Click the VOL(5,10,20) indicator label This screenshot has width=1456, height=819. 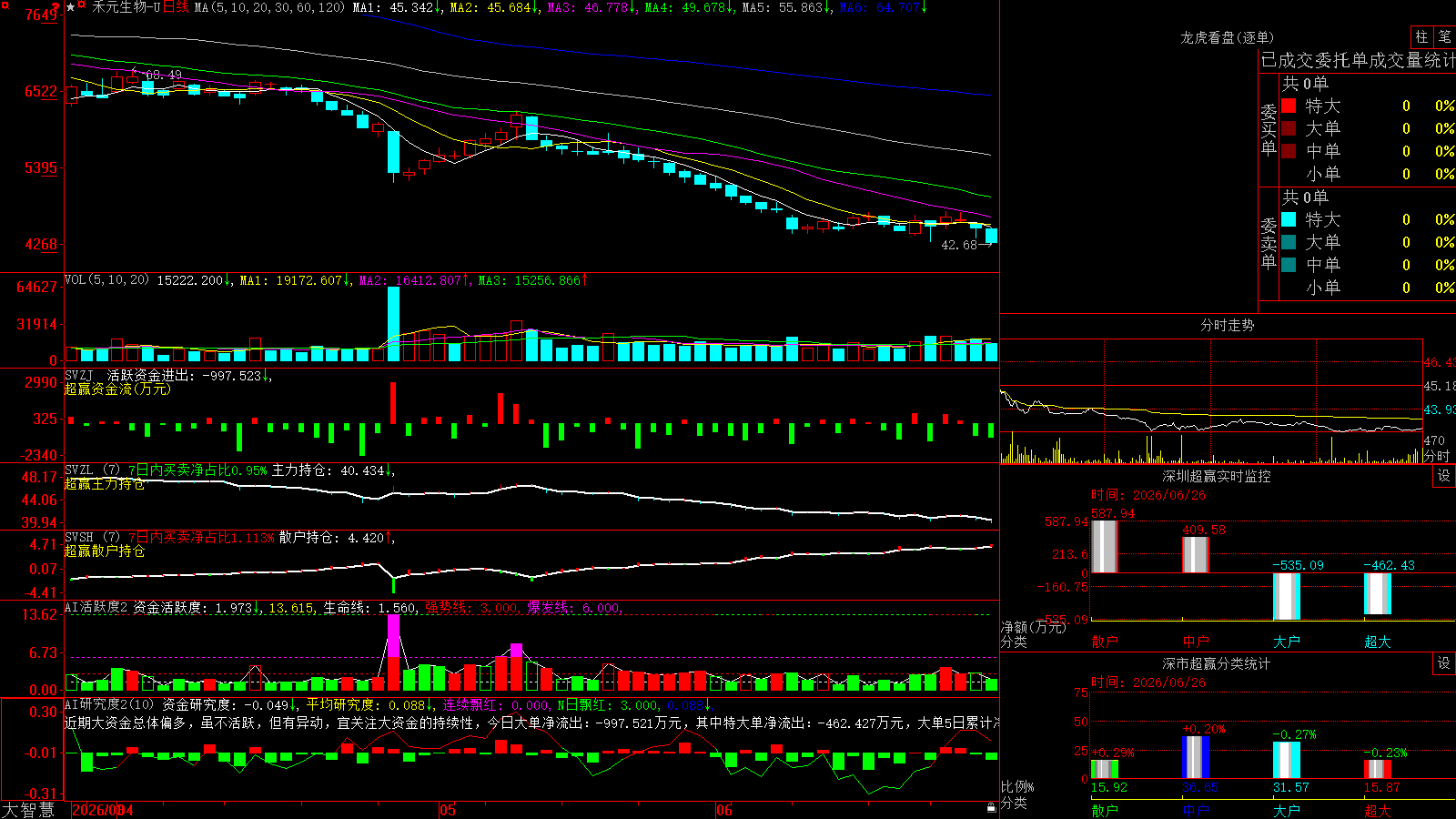[107, 279]
